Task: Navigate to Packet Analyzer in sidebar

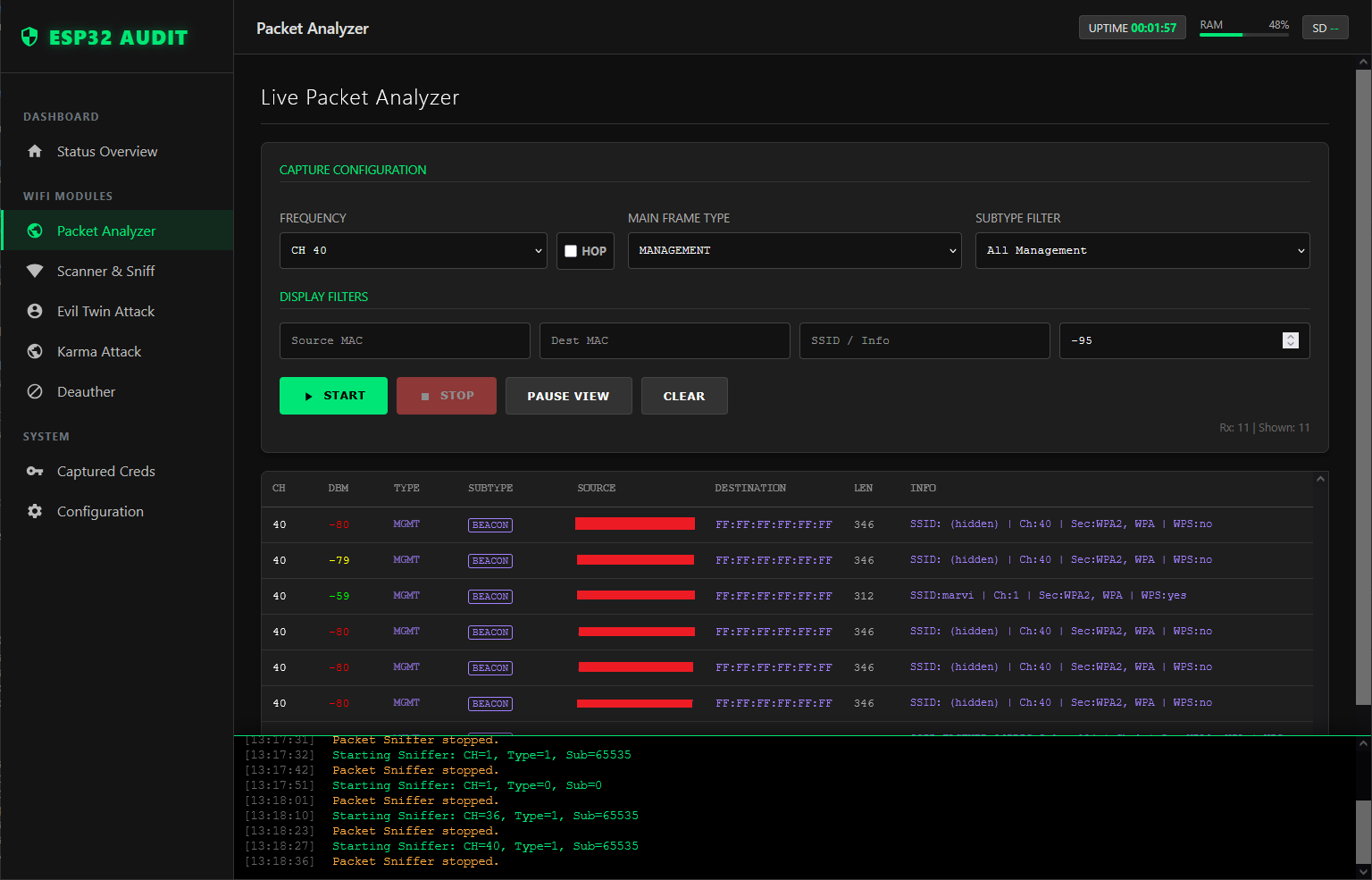Action: coord(105,230)
